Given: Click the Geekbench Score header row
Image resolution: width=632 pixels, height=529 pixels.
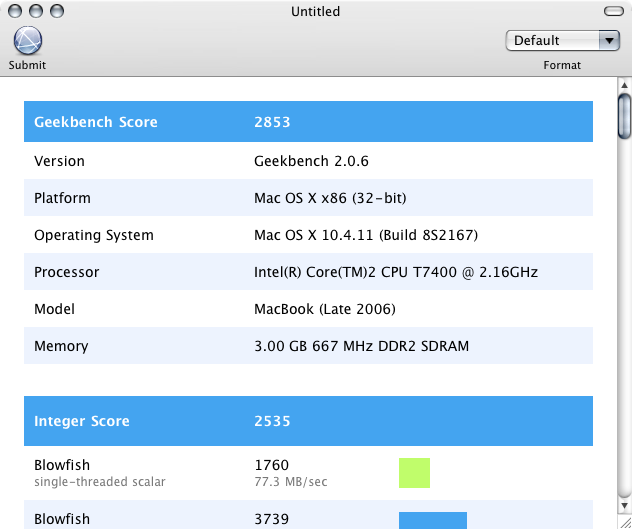Looking at the screenshot, I should tap(308, 122).
